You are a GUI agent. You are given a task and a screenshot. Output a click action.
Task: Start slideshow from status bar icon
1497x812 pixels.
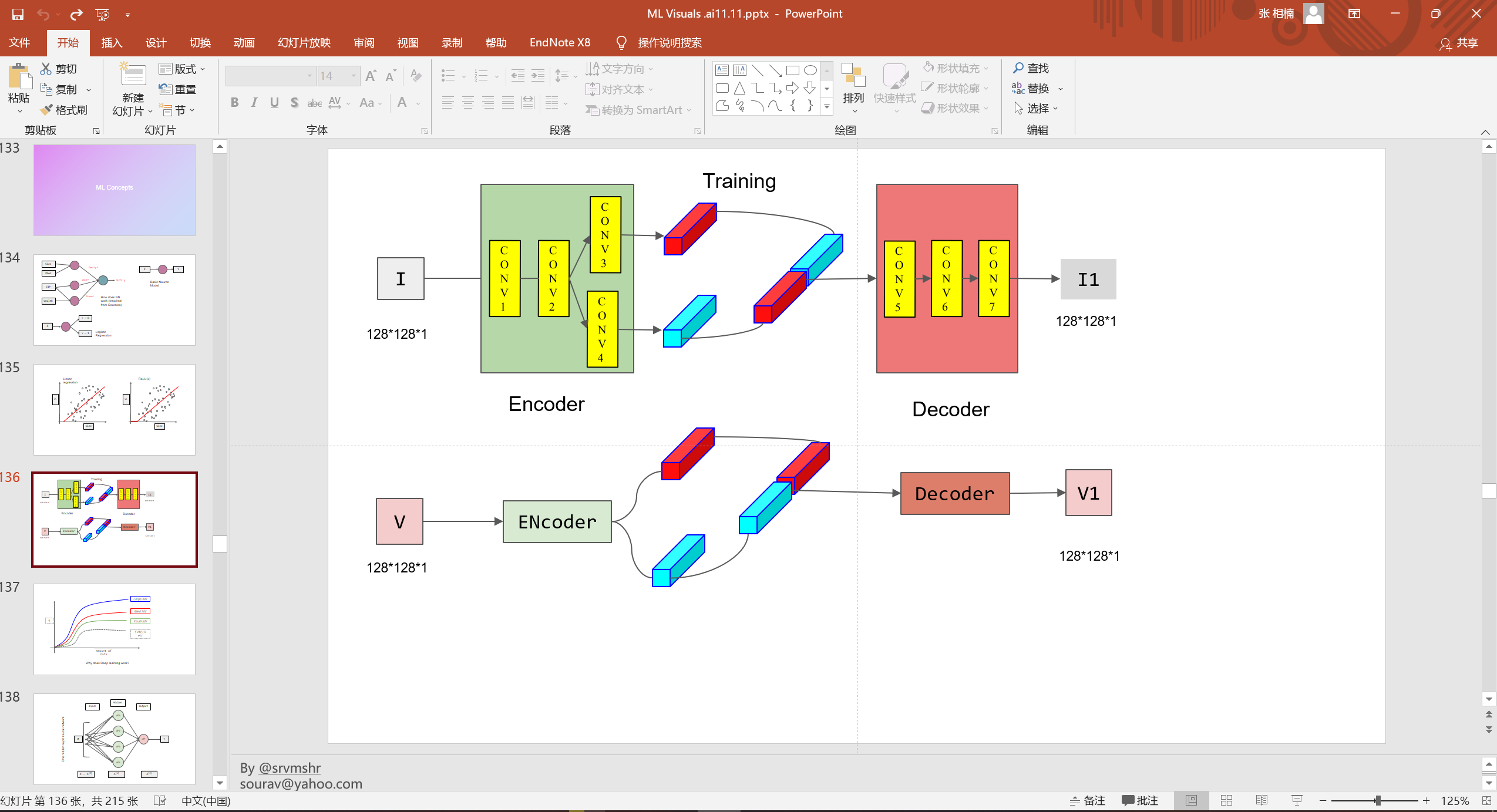click(x=1297, y=800)
